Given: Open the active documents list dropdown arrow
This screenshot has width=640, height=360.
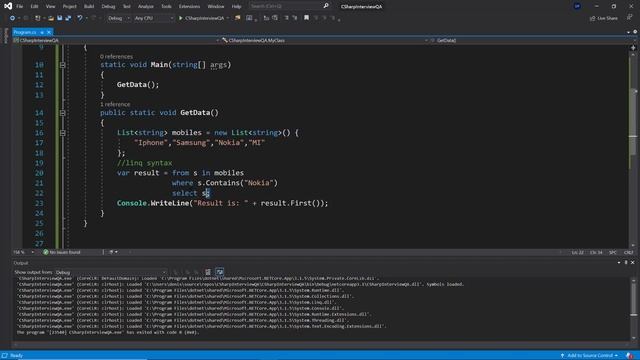Looking at the screenshot, I should 628,32.
